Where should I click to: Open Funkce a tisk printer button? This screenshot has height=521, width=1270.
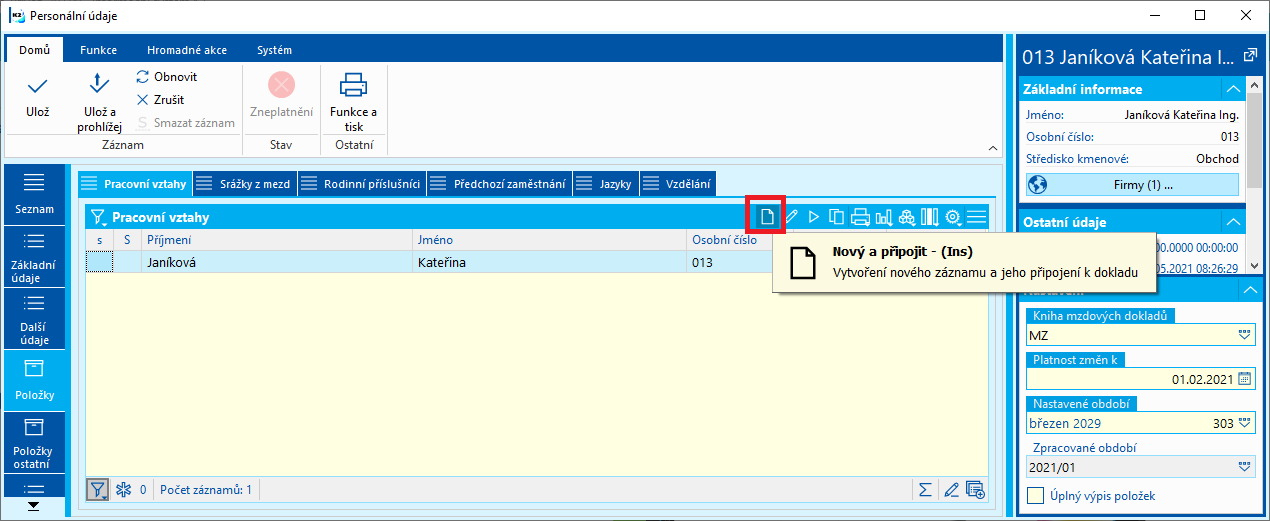coord(354,100)
